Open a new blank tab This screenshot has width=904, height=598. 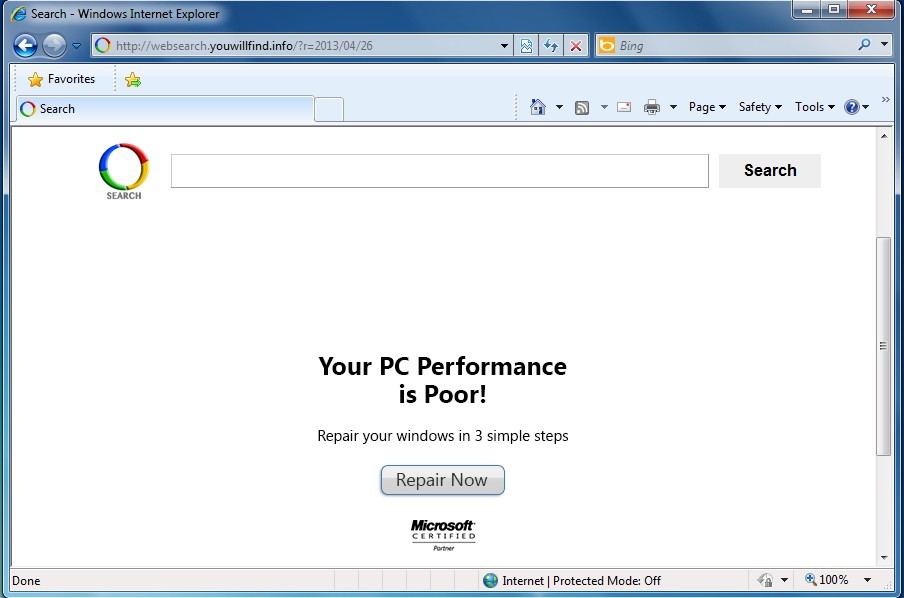pyautogui.click(x=329, y=110)
